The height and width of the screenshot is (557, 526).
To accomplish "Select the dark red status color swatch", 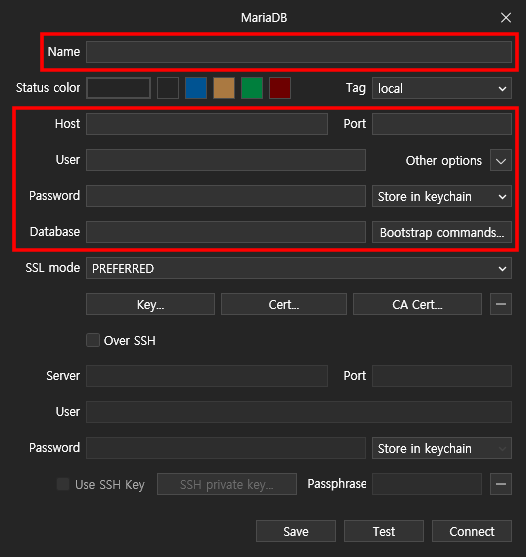I will pyautogui.click(x=280, y=88).
